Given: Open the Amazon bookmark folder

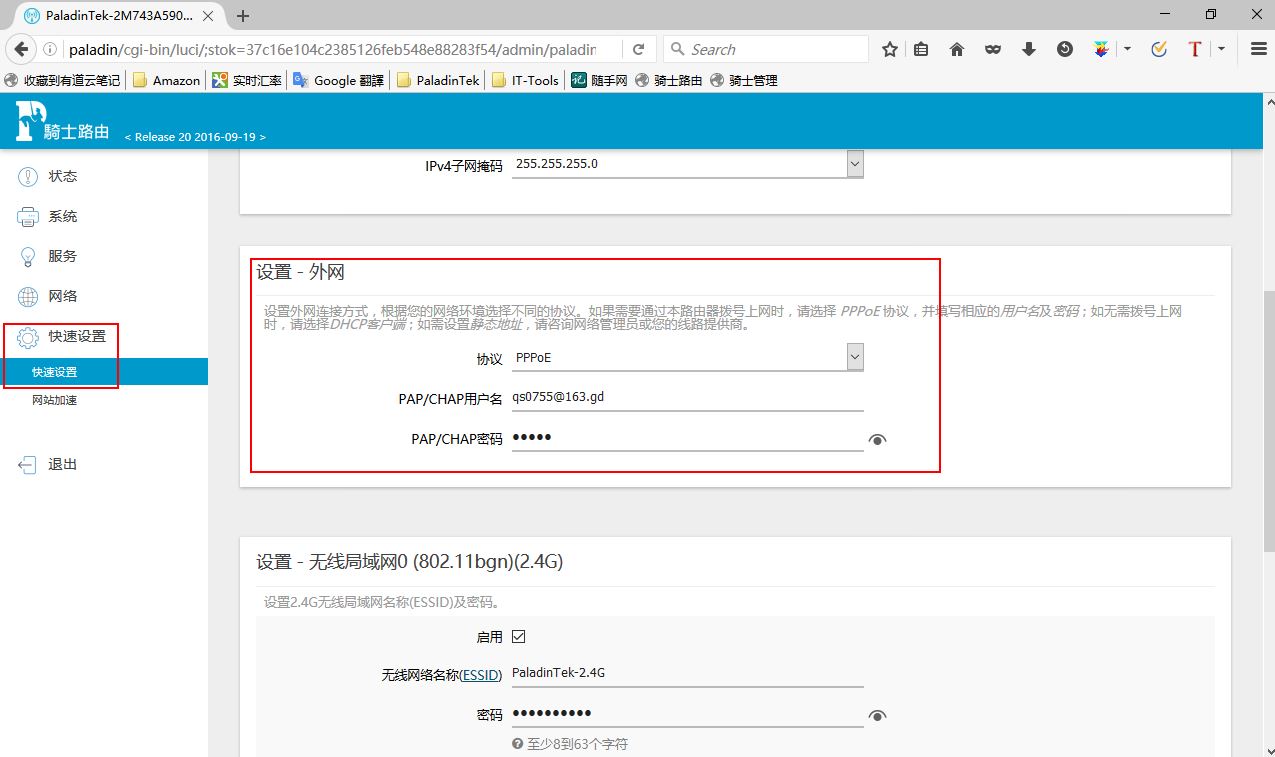Looking at the screenshot, I should (x=166, y=80).
